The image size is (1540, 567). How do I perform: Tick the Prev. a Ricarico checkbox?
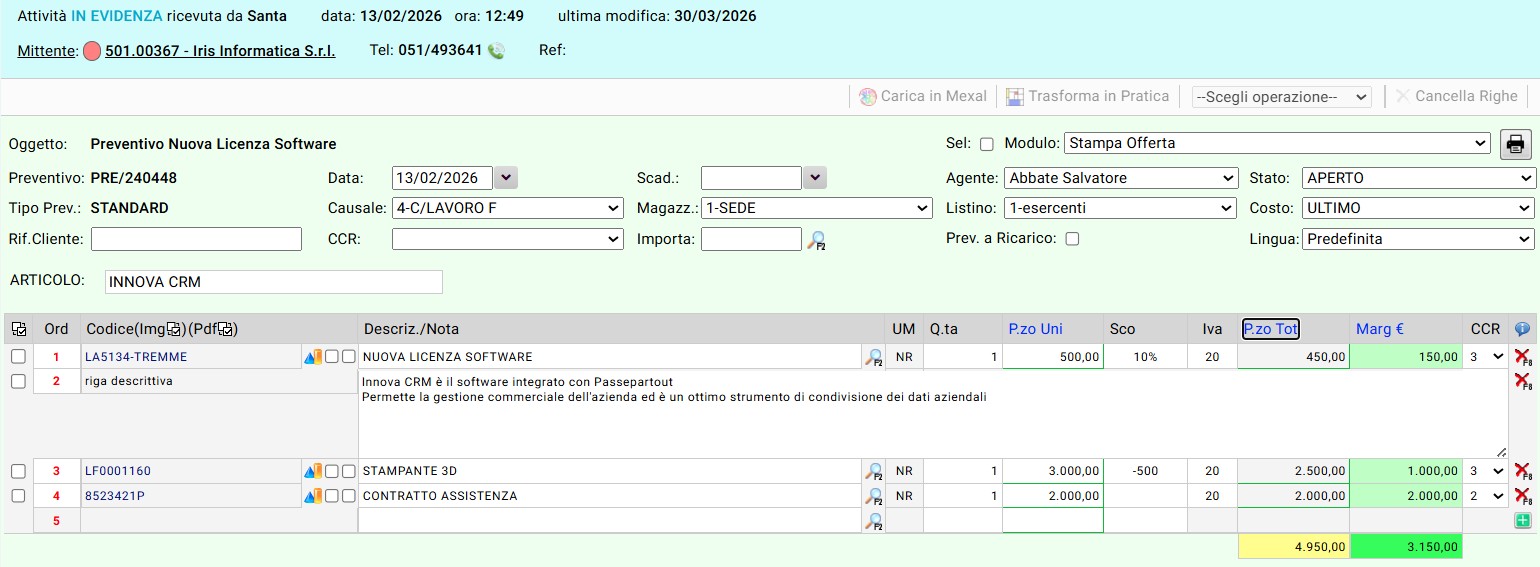(x=1073, y=239)
